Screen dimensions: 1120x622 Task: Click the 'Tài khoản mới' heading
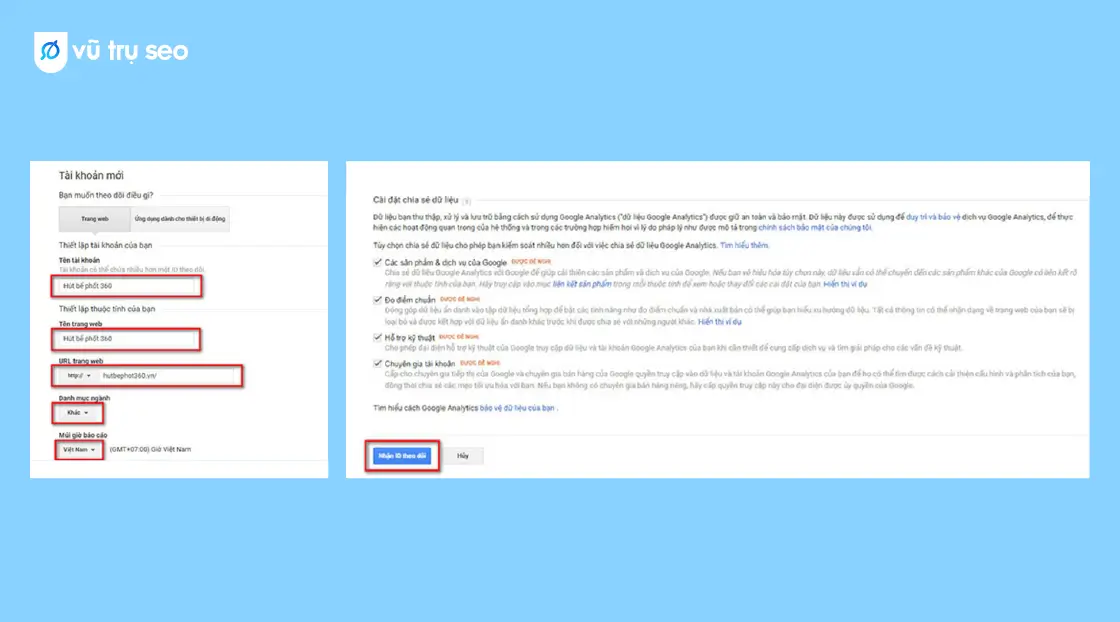[91, 176]
